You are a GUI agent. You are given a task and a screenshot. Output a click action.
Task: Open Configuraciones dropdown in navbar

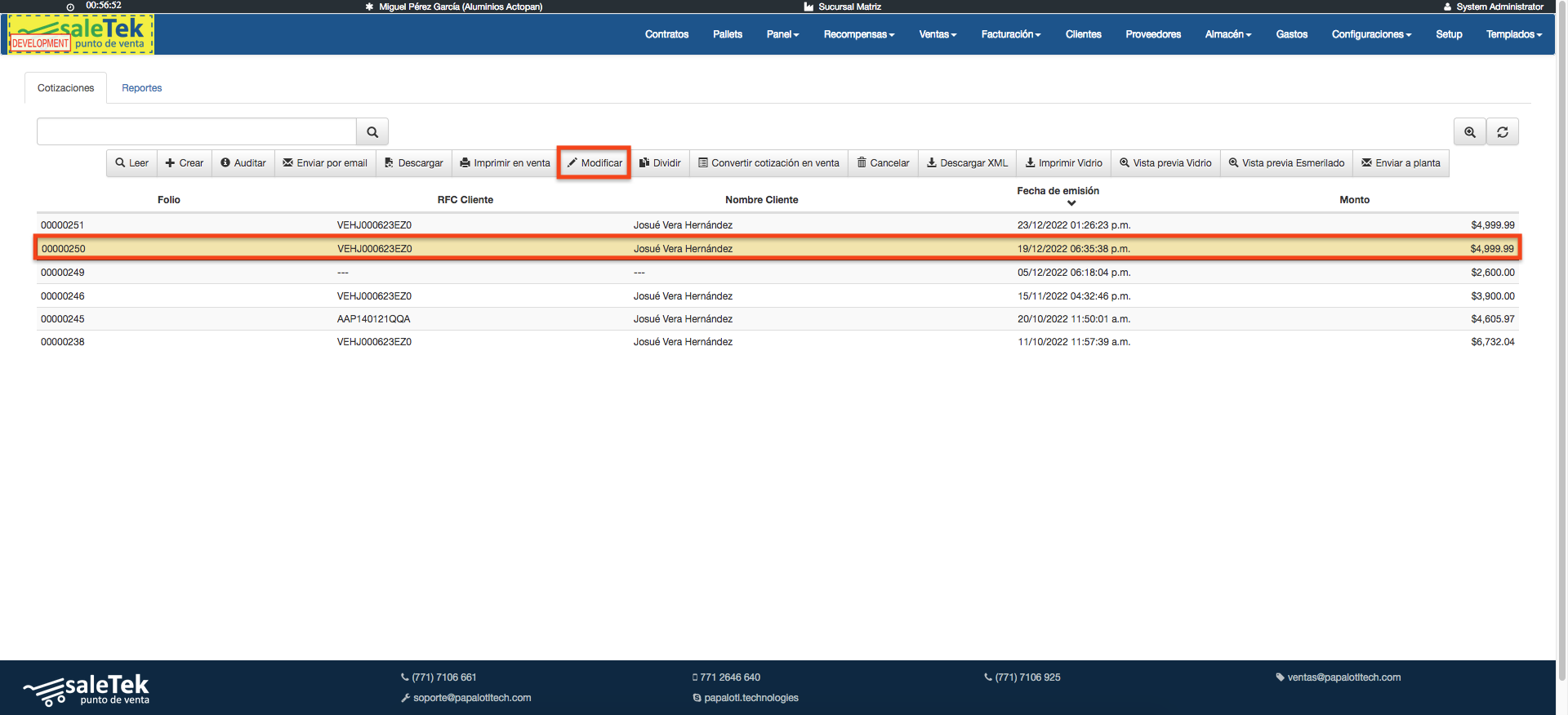coord(1370,34)
